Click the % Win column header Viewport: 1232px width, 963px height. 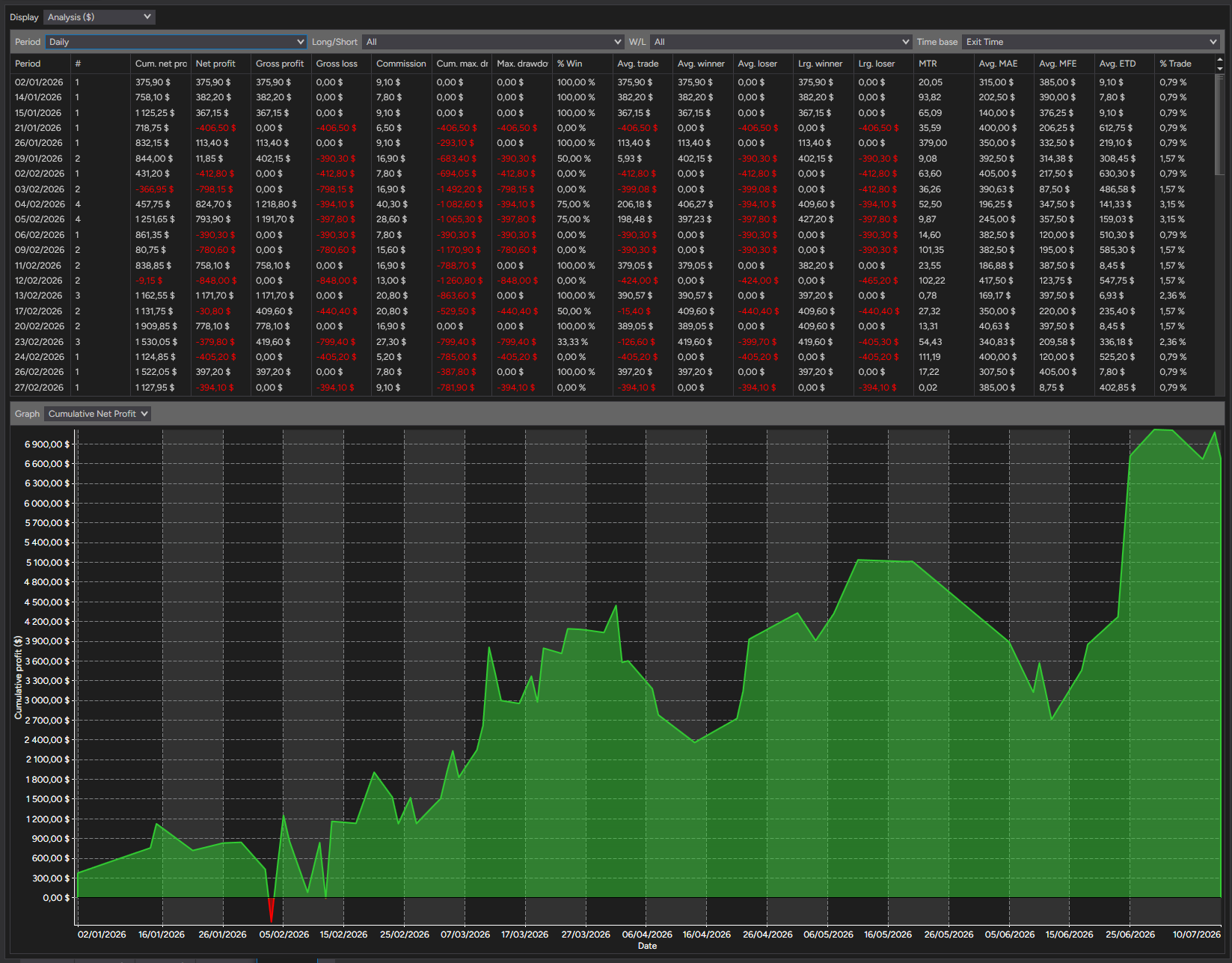(582, 64)
